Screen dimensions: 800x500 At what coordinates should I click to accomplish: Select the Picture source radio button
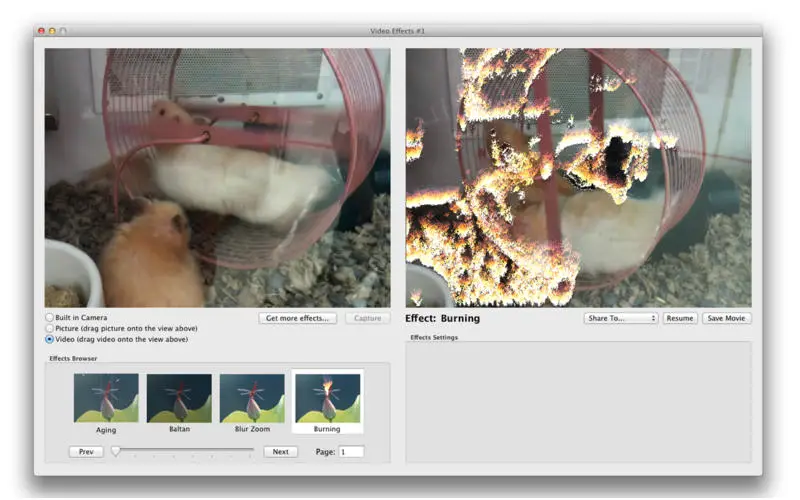click(49, 328)
